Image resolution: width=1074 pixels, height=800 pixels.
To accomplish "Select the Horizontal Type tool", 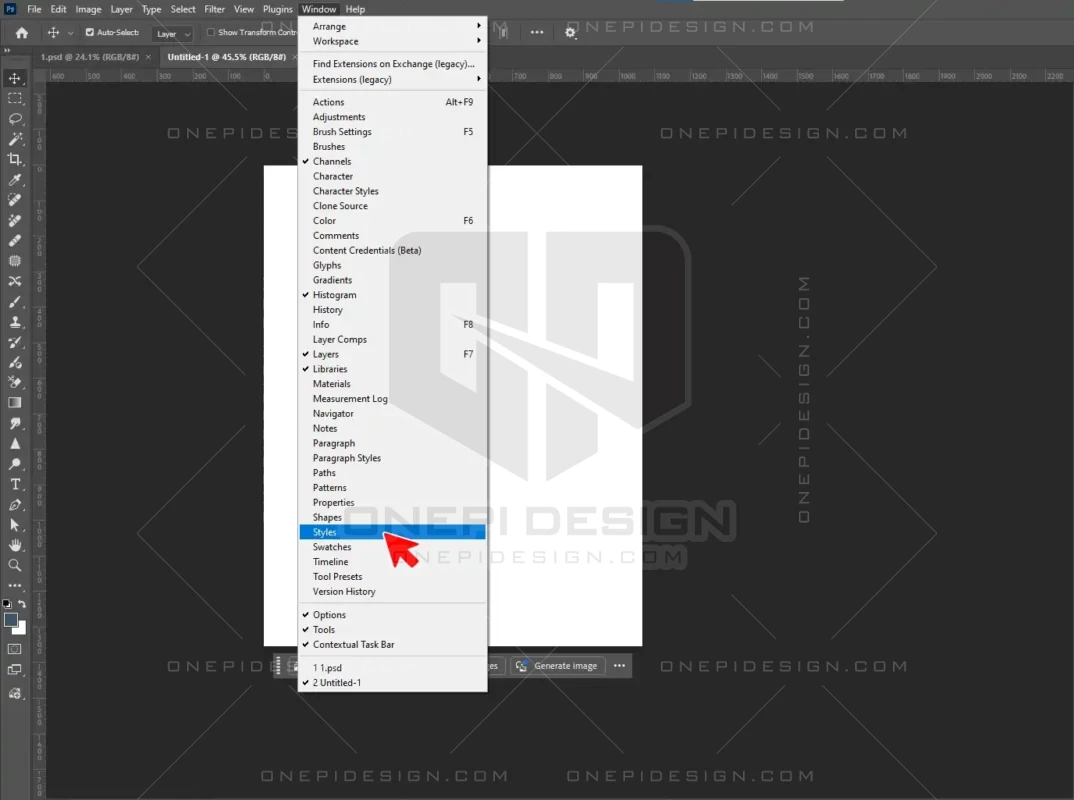I will click(x=15, y=484).
